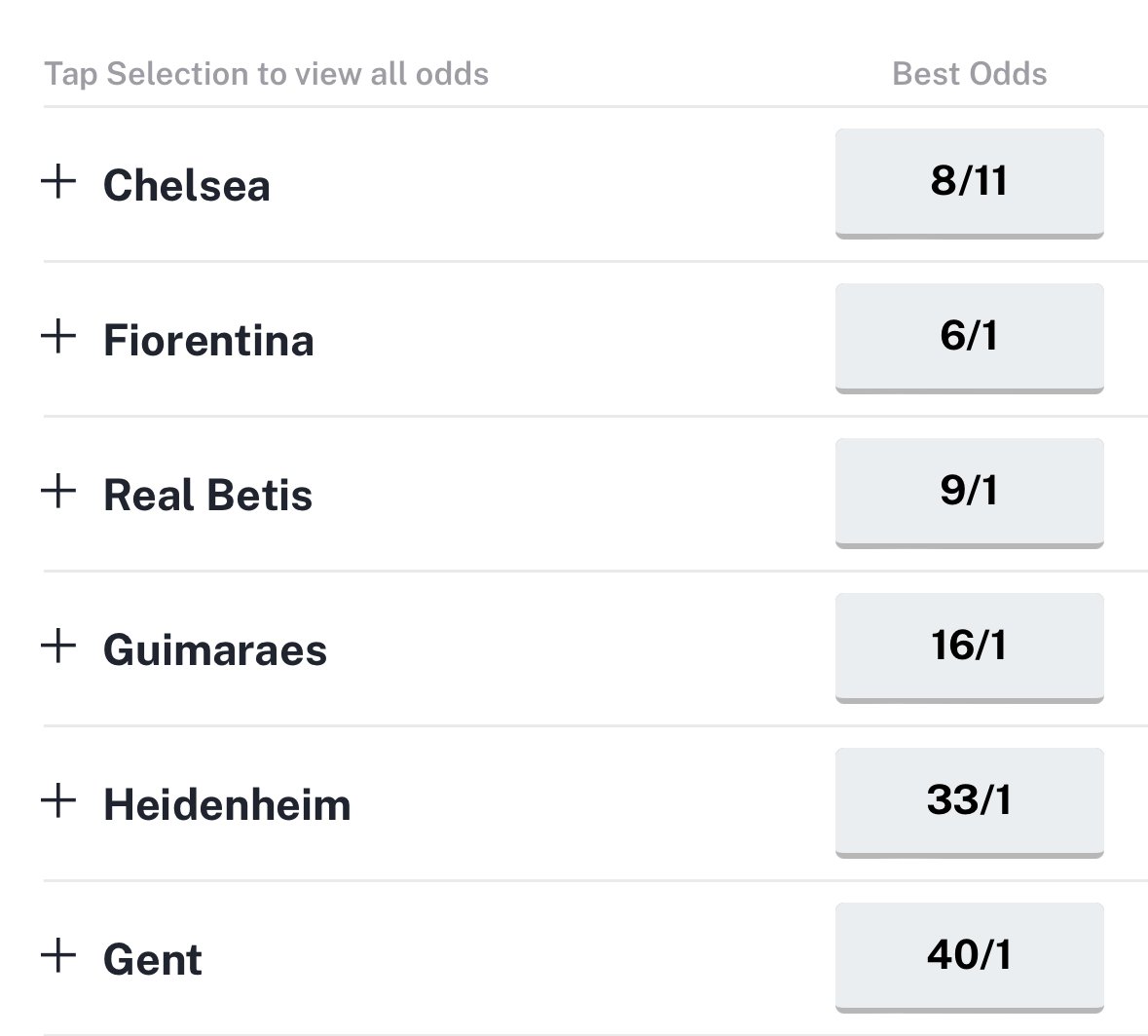Expand the Fiorentina plus icon
The image size is (1148, 1036).
58,336
